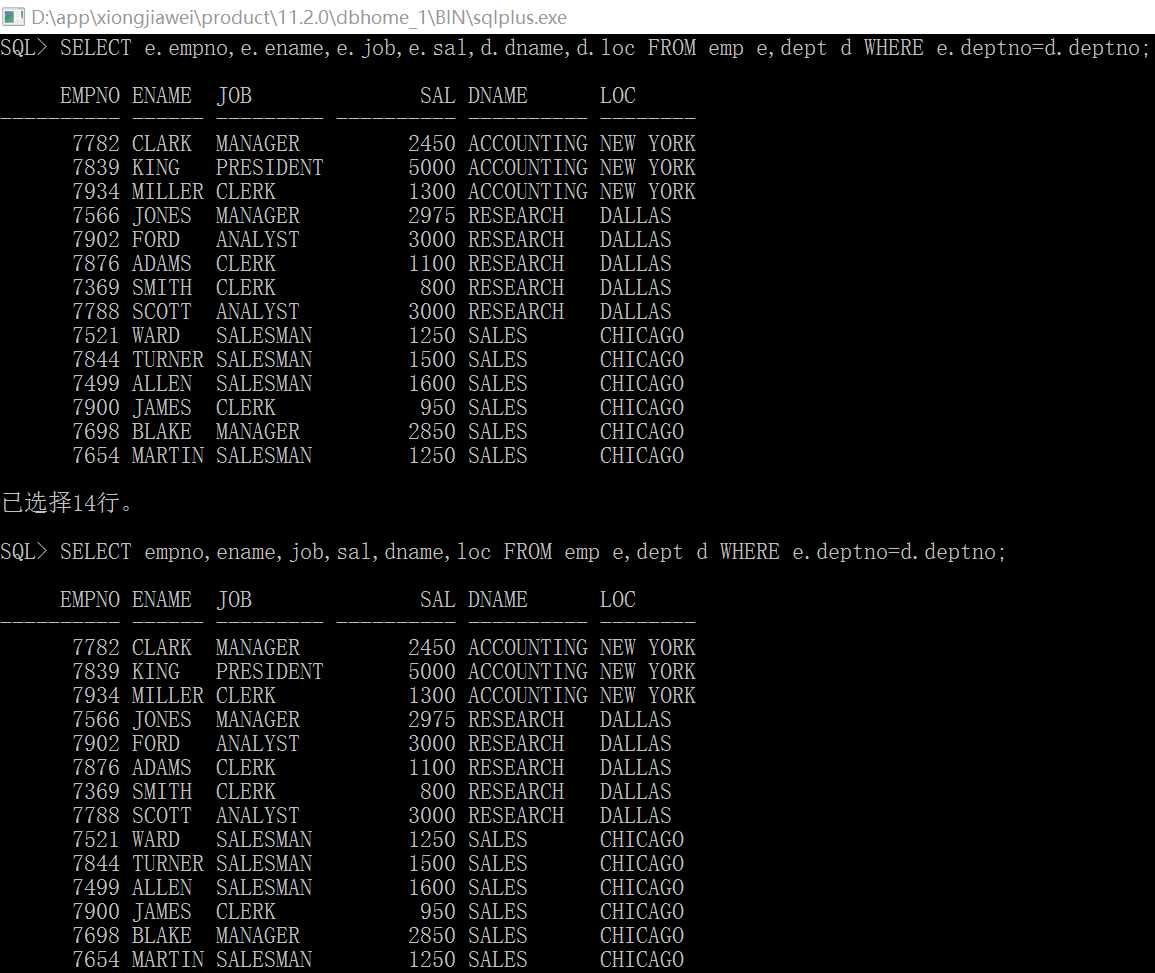Click the sqlplus.exe path in title bar
The image size is (1155, 973).
pos(299,17)
